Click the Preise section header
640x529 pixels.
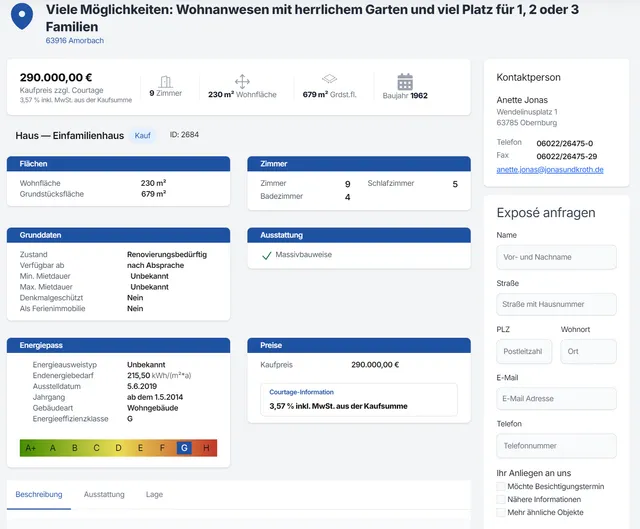point(359,345)
